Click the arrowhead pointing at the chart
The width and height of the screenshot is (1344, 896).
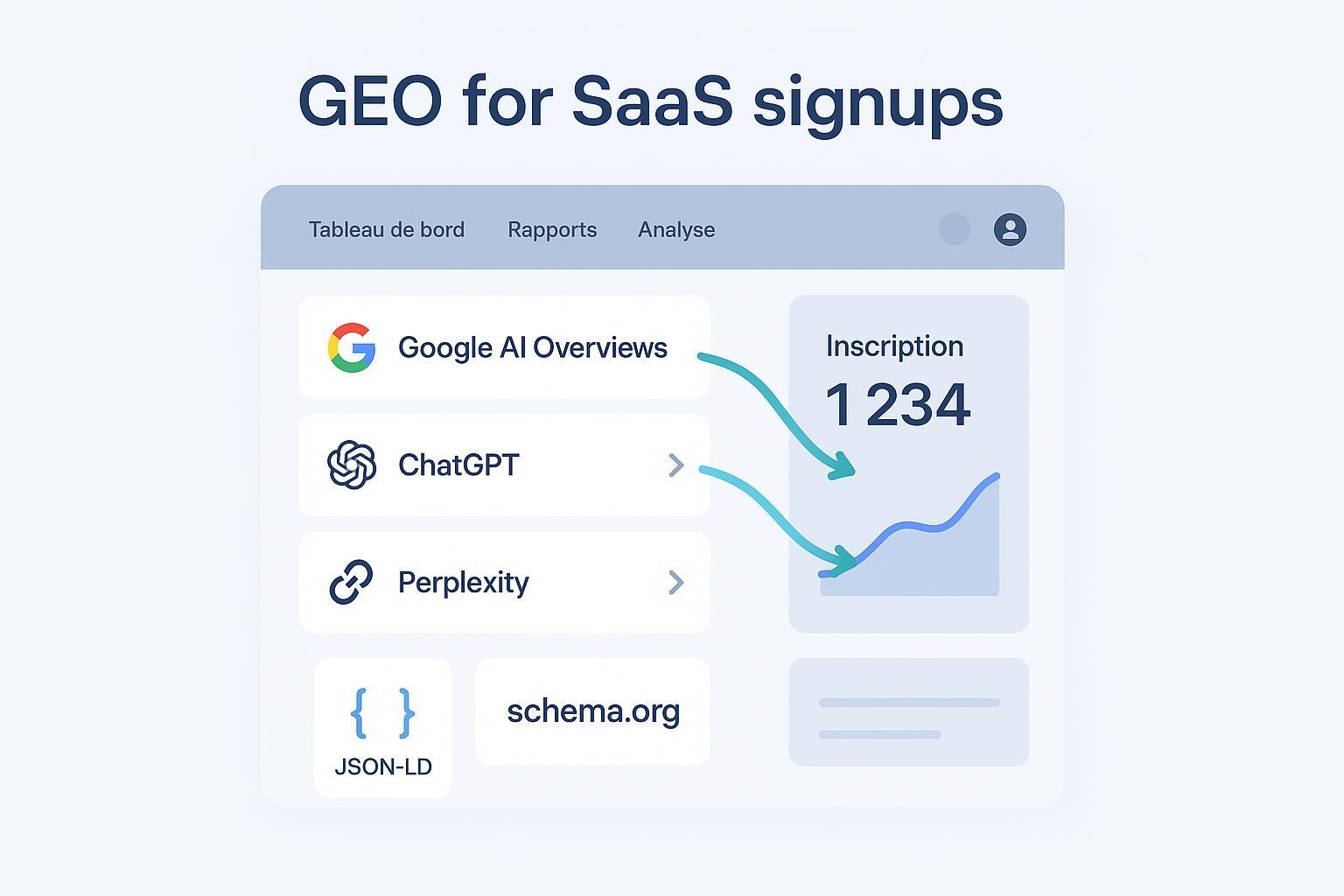(844, 560)
